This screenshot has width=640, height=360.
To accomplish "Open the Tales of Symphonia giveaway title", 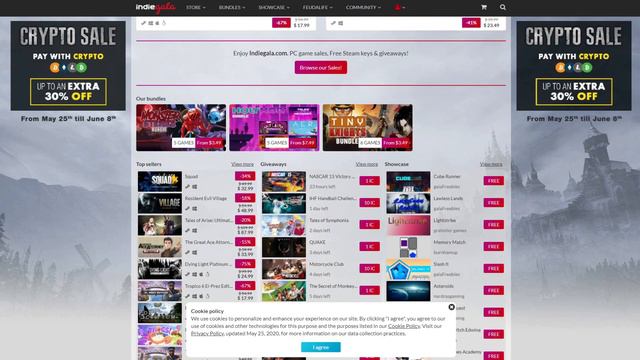I will [329, 220].
